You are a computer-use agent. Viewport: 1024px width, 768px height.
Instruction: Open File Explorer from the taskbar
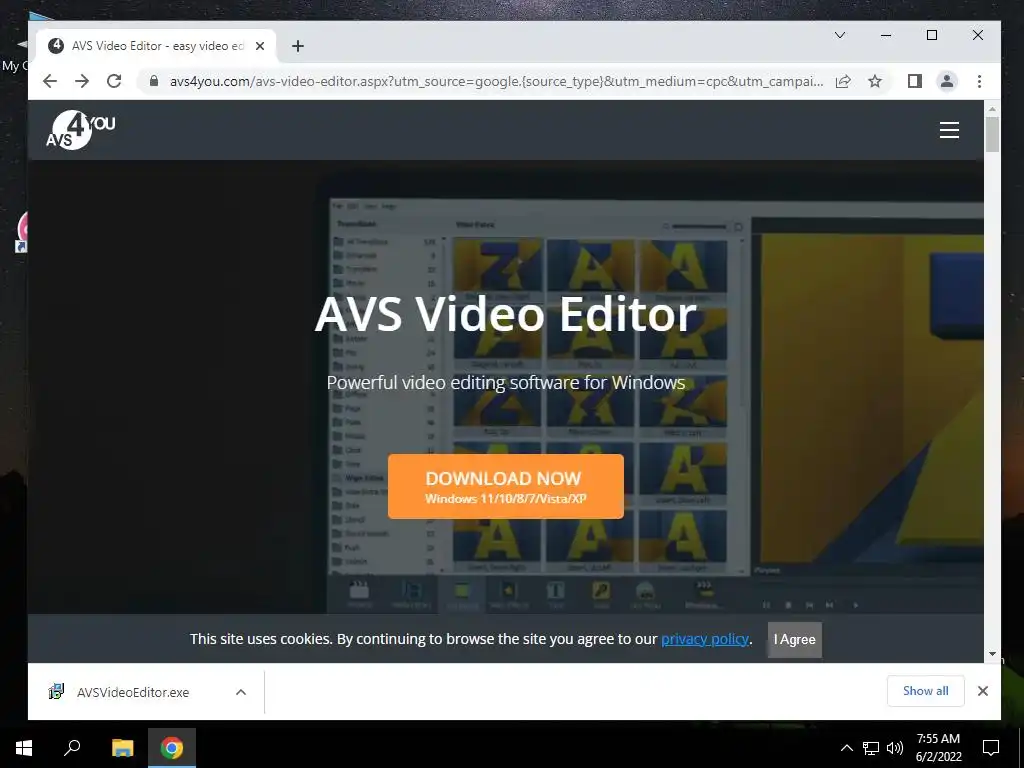pos(122,748)
